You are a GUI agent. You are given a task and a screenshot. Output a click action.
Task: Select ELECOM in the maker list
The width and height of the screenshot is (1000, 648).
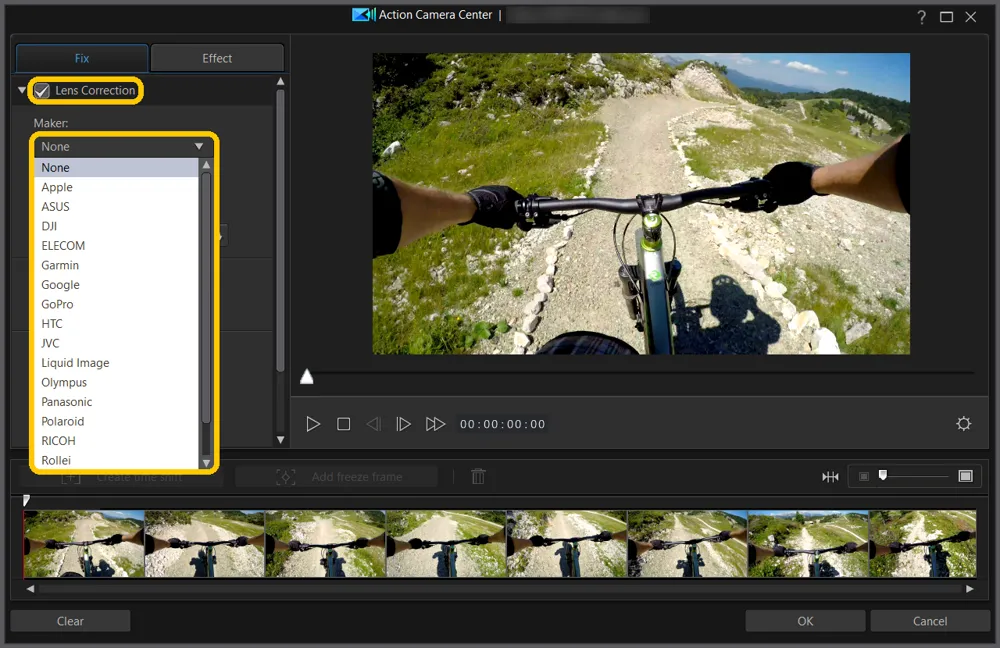(x=117, y=246)
